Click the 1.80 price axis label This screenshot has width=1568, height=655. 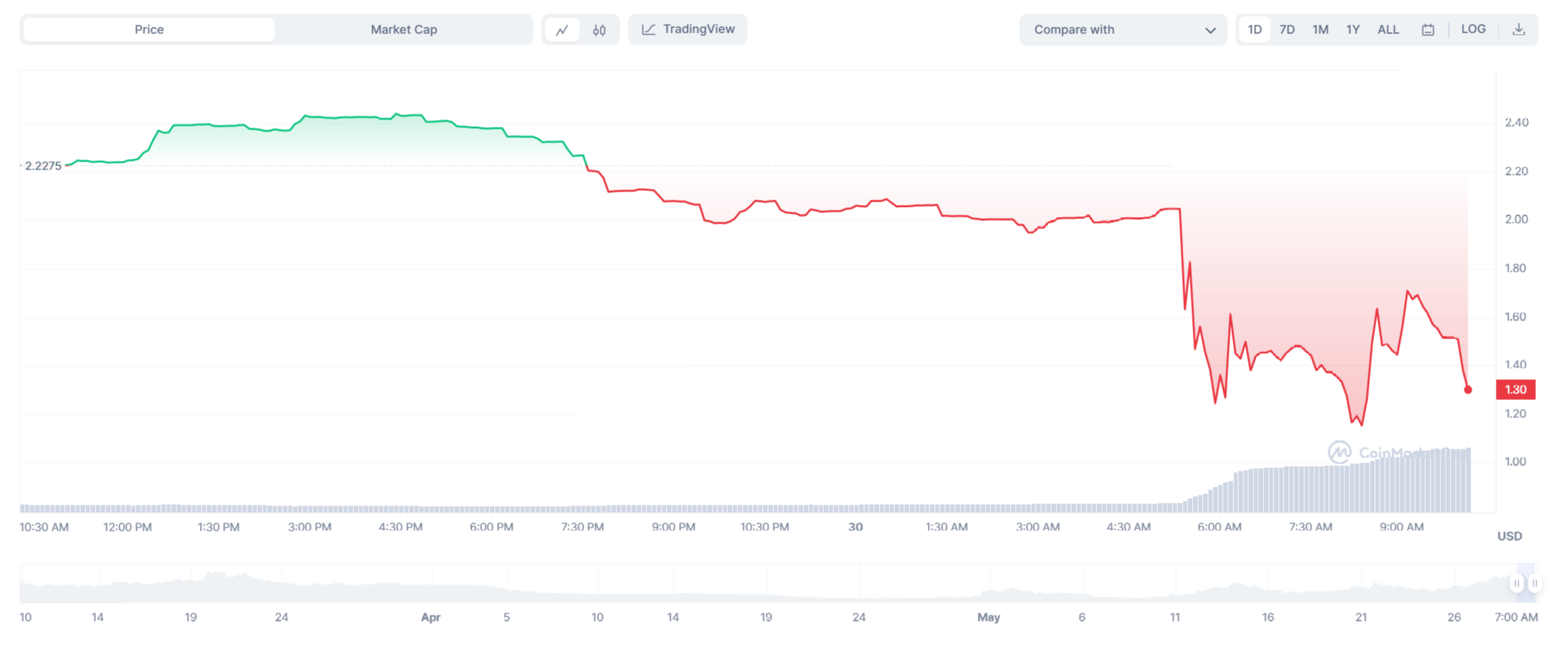(x=1516, y=268)
